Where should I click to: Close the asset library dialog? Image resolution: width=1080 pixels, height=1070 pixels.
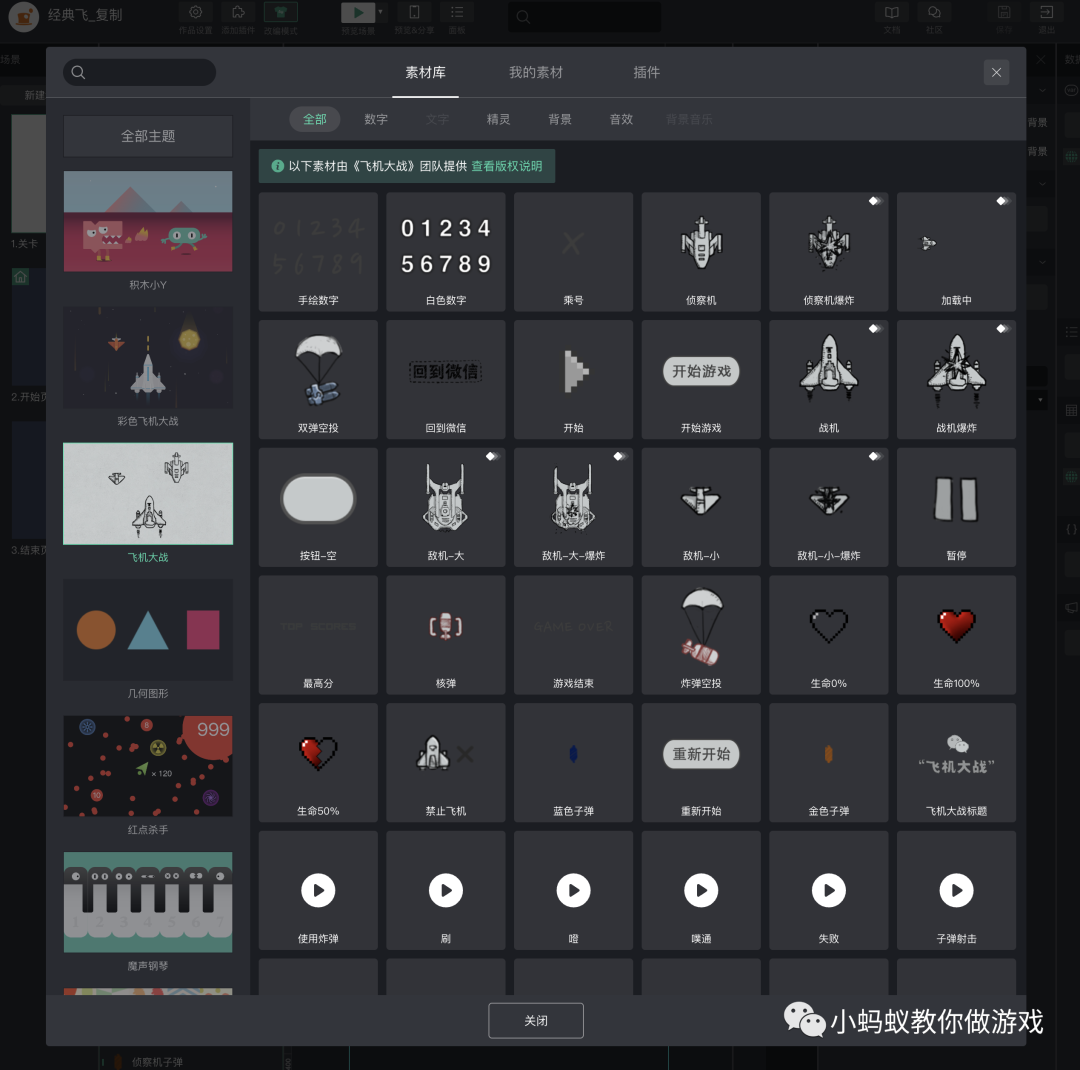[996, 72]
